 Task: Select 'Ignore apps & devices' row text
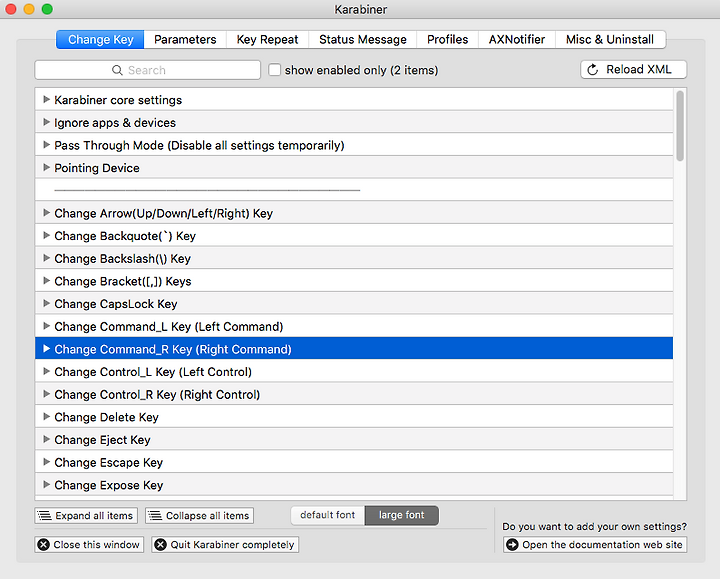[115, 123]
